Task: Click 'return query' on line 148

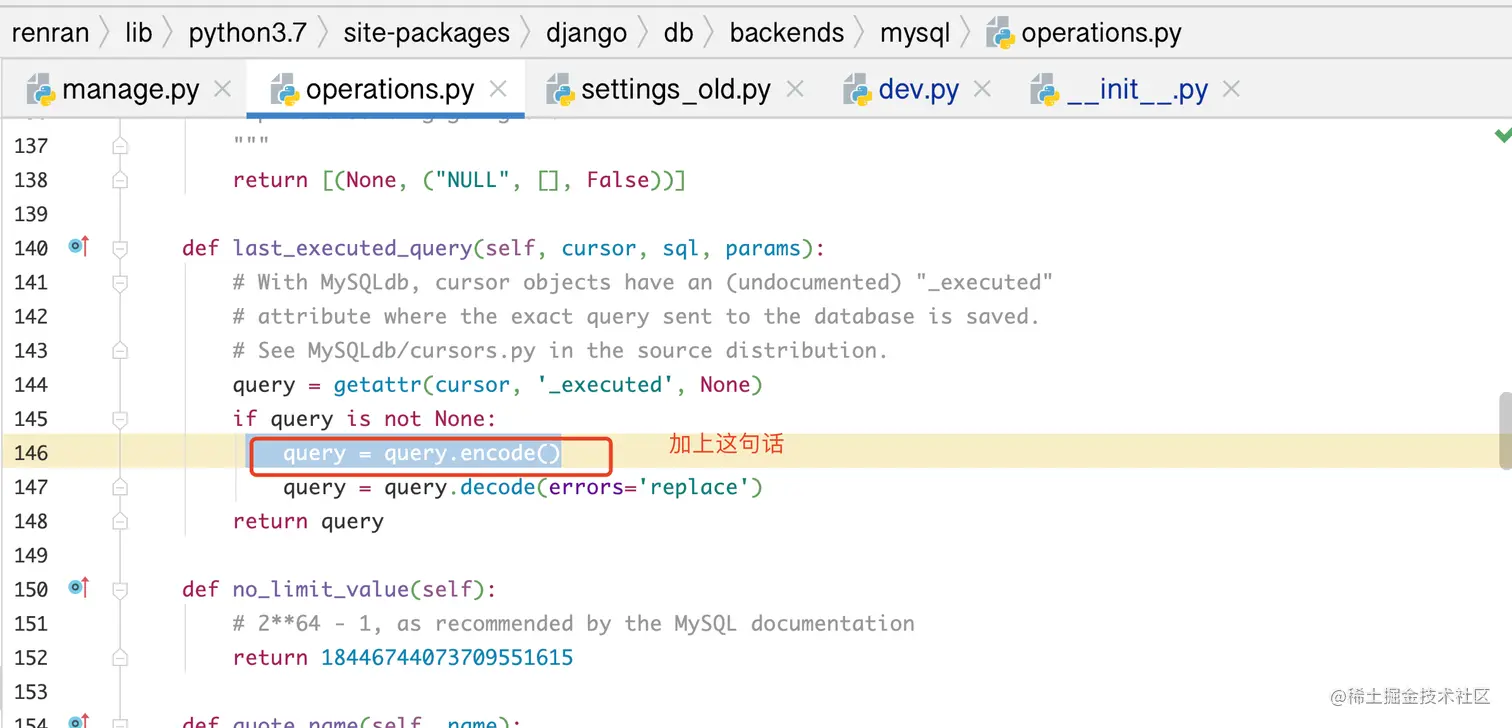Action: [308, 521]
